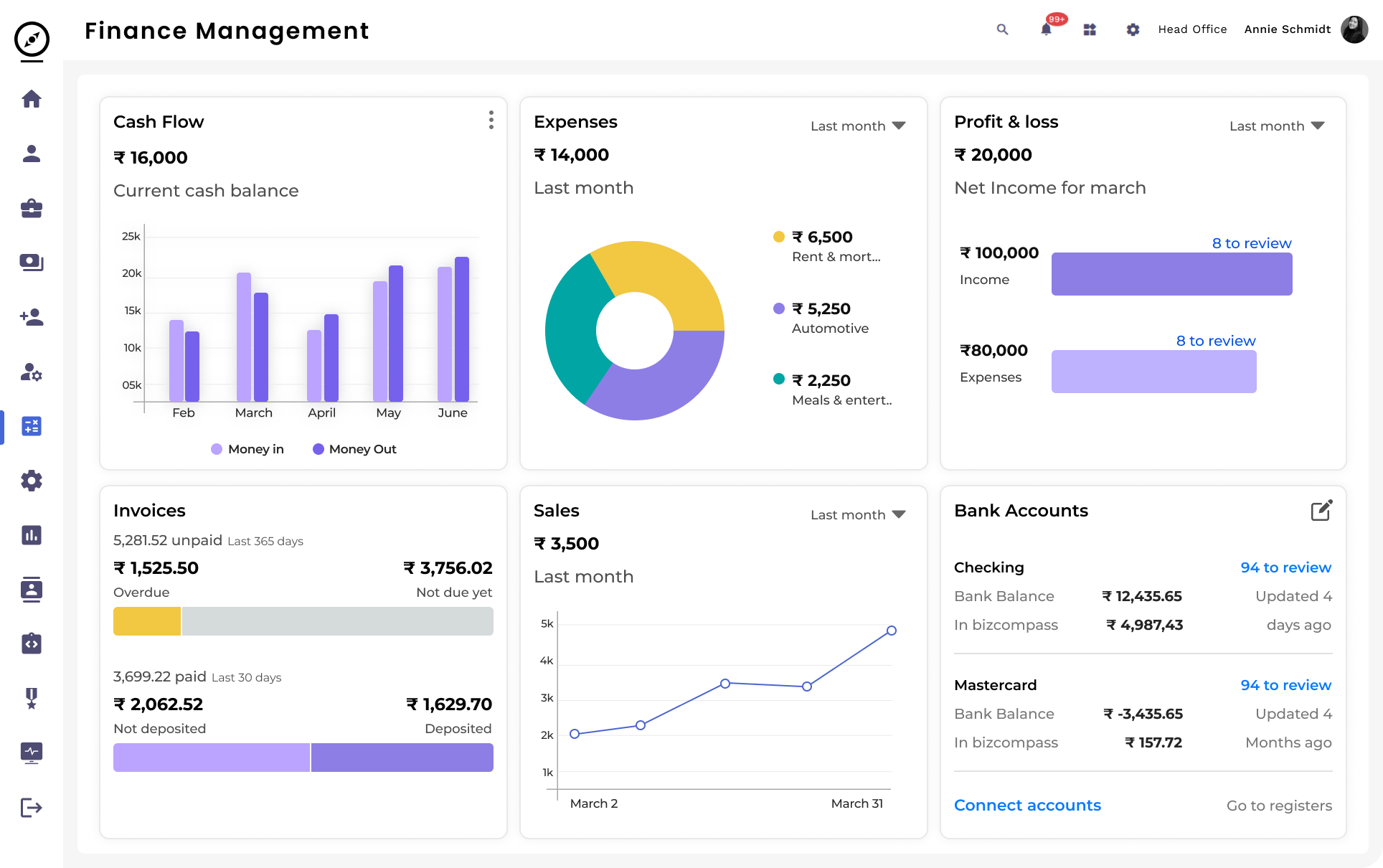The height and width of the screenshot is (868, 1383).
Task: Open the contacts book sidebar icon
Action: click(32, 590)
